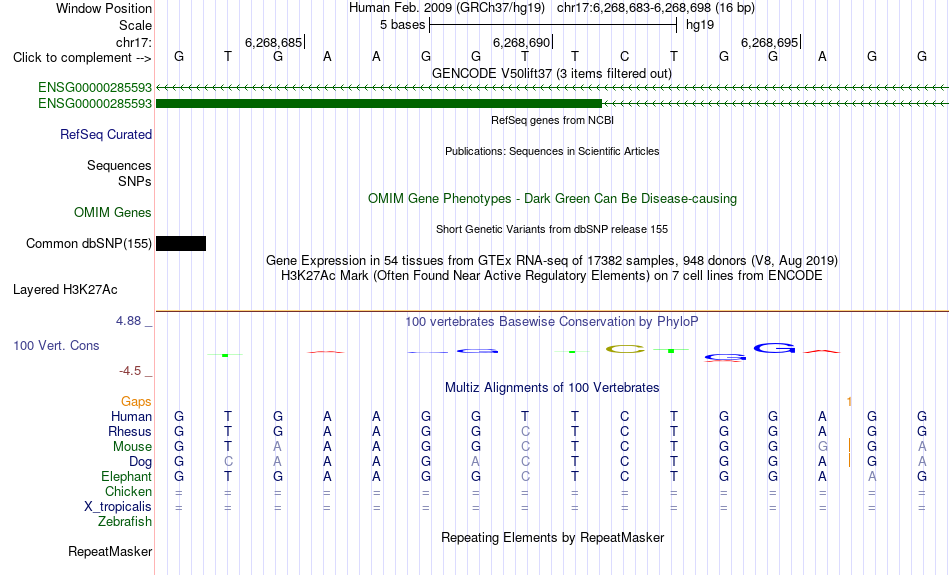This screenshot has width=950, height=575.
Task: Click the Elephant species row label
Action: (x=126, y=477)
